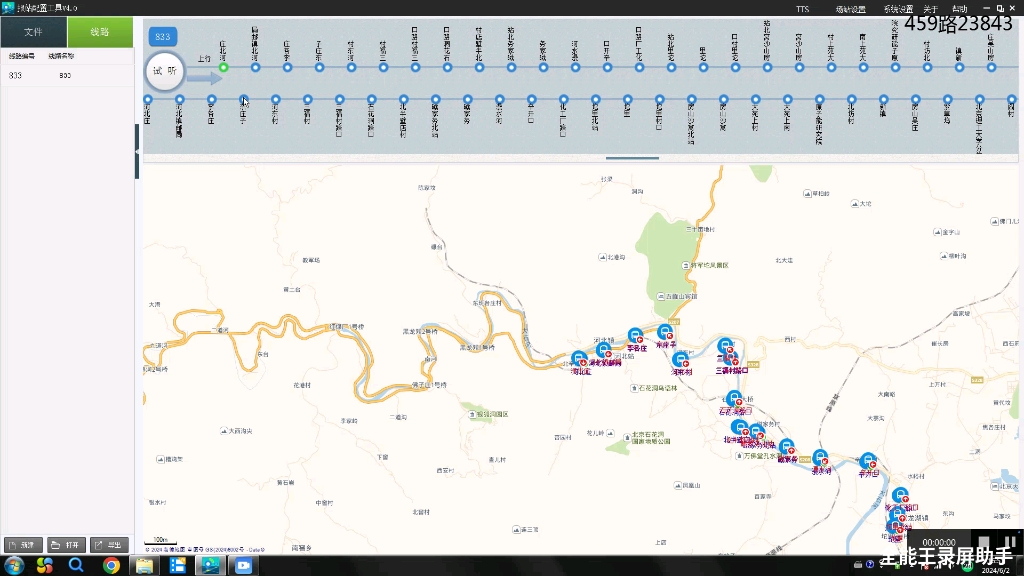Click the 河东村 bus stop marker on map

[x=680, y=360]
